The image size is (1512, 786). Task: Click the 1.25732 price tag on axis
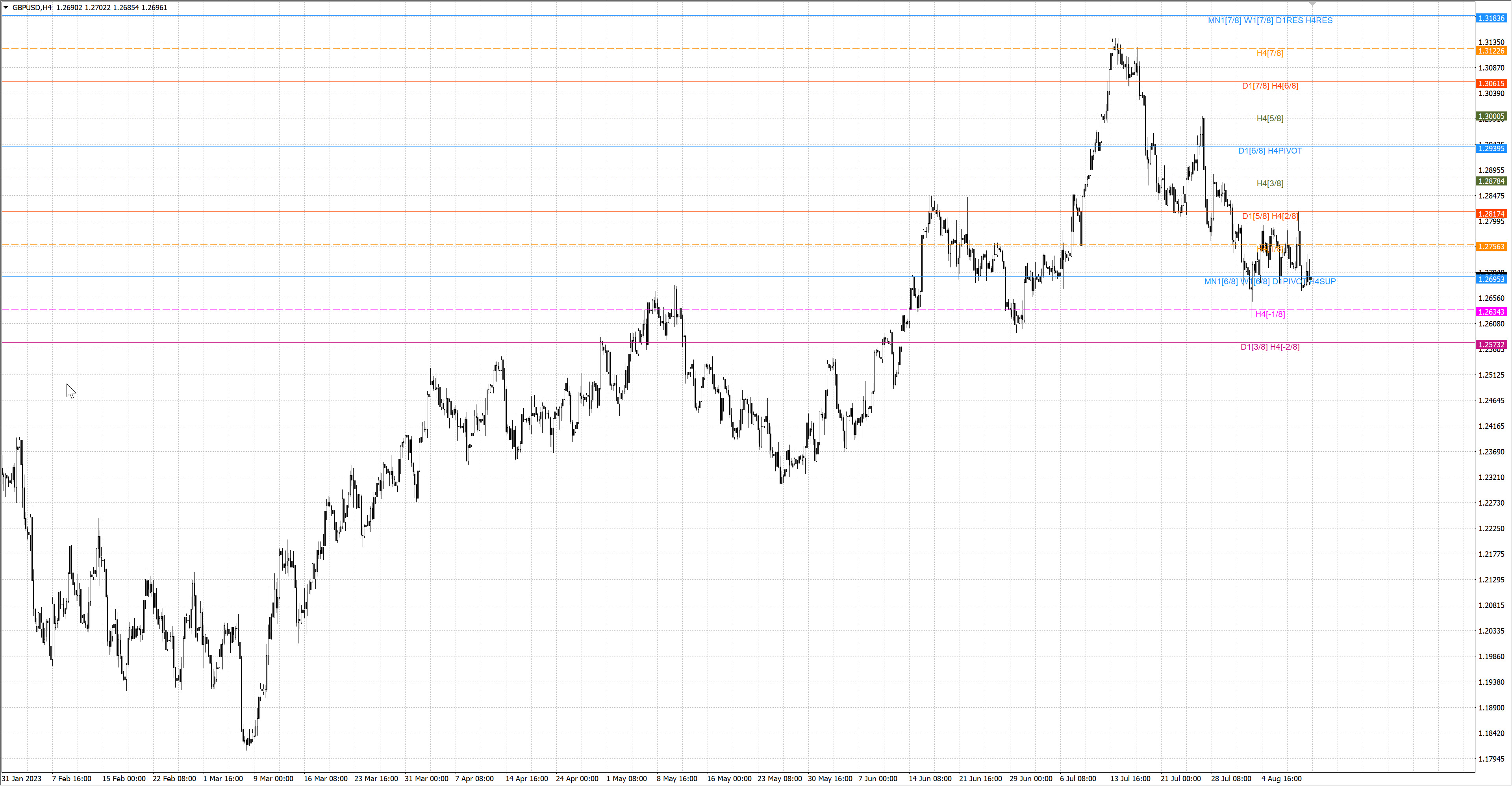pos(1491,345)
